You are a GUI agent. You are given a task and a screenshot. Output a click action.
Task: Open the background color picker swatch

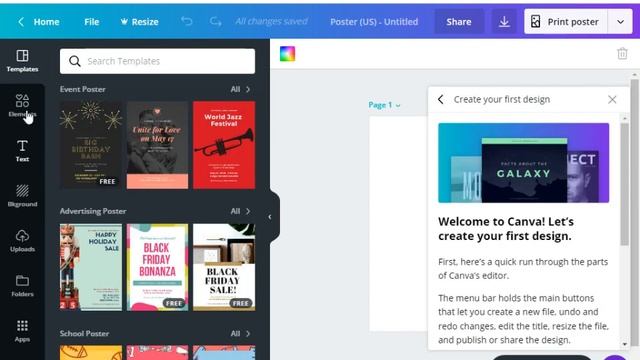(x=287, y=54)
